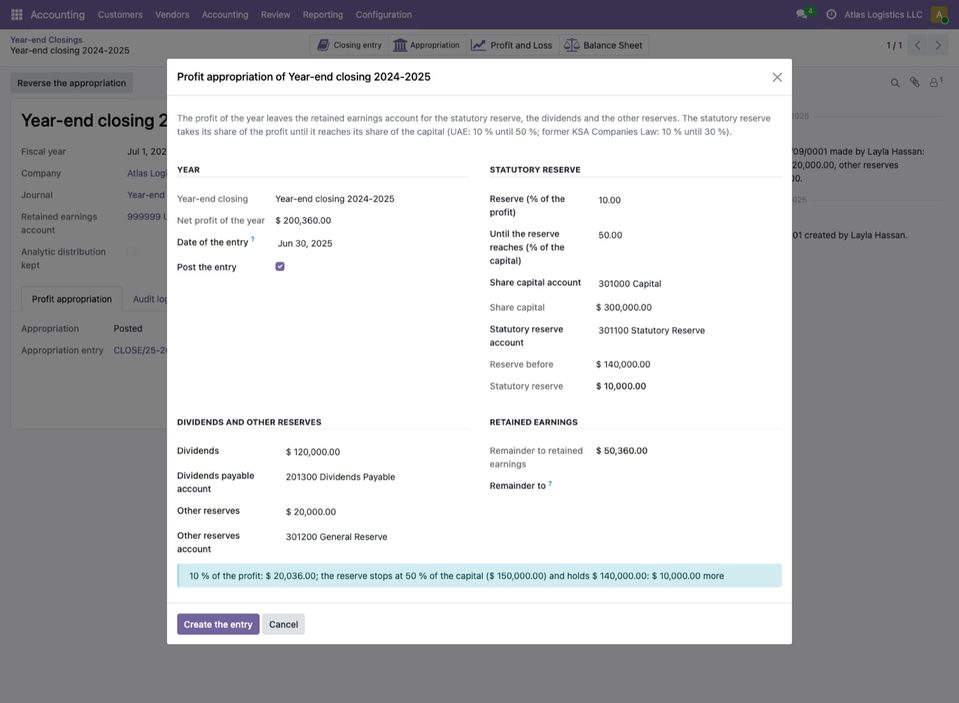Click Reverse the appropriation button

tap(72, 83)
